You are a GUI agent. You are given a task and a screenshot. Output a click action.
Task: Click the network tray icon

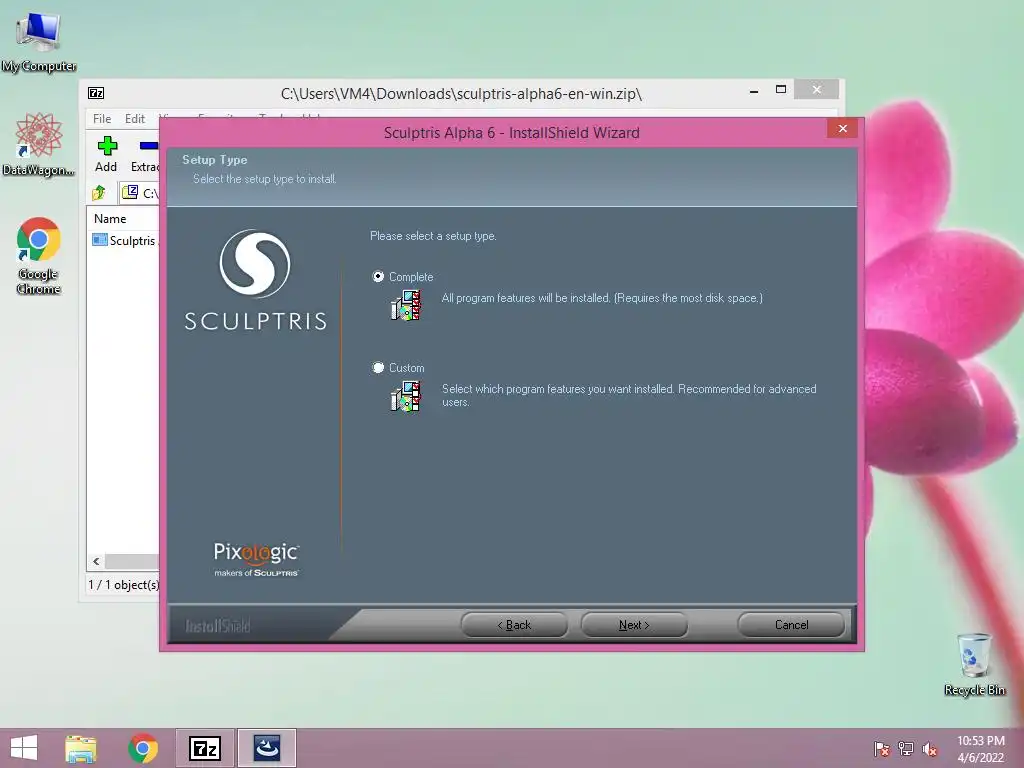coord(906,749)
